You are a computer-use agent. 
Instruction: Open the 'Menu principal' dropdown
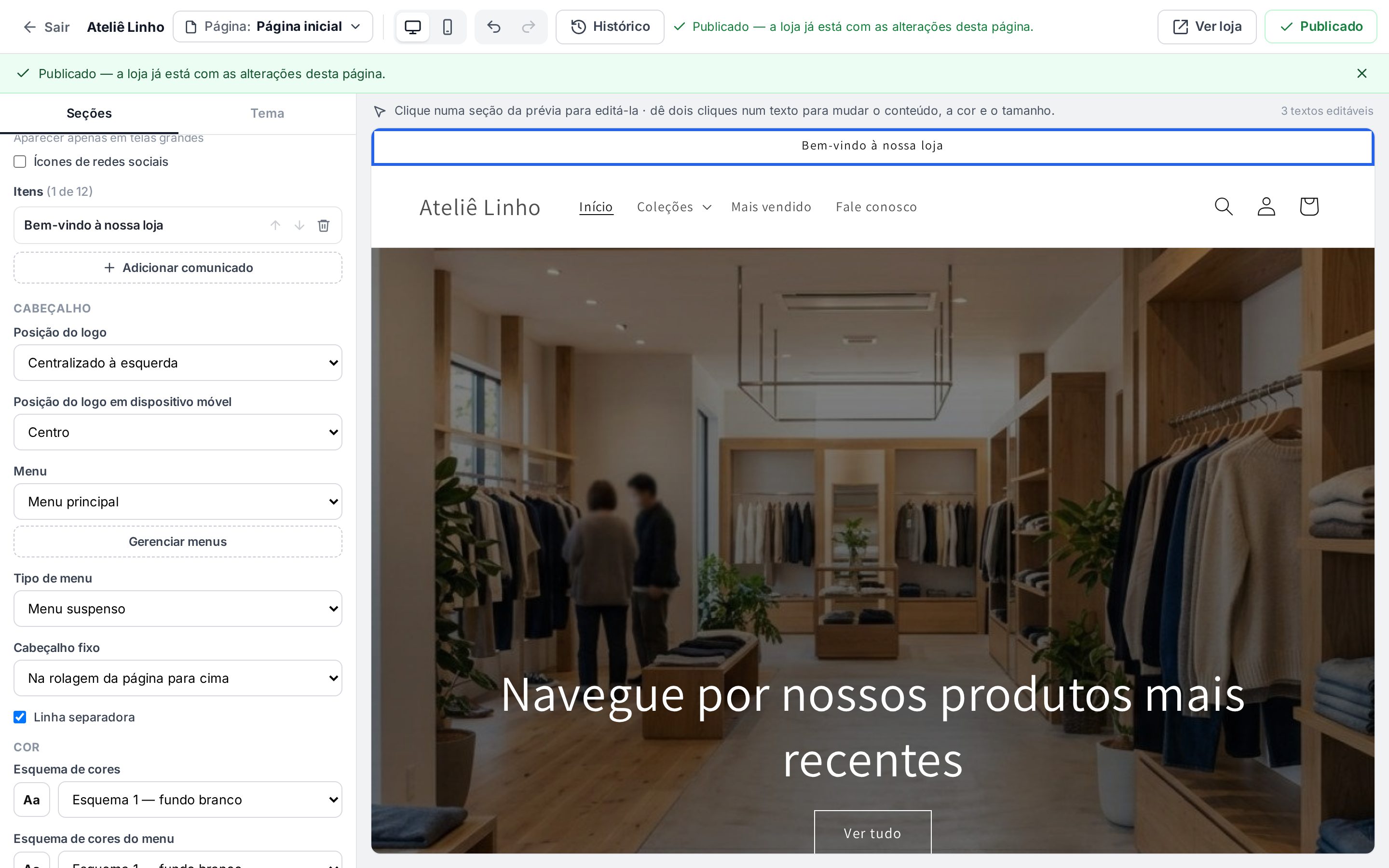coord(178,502)
